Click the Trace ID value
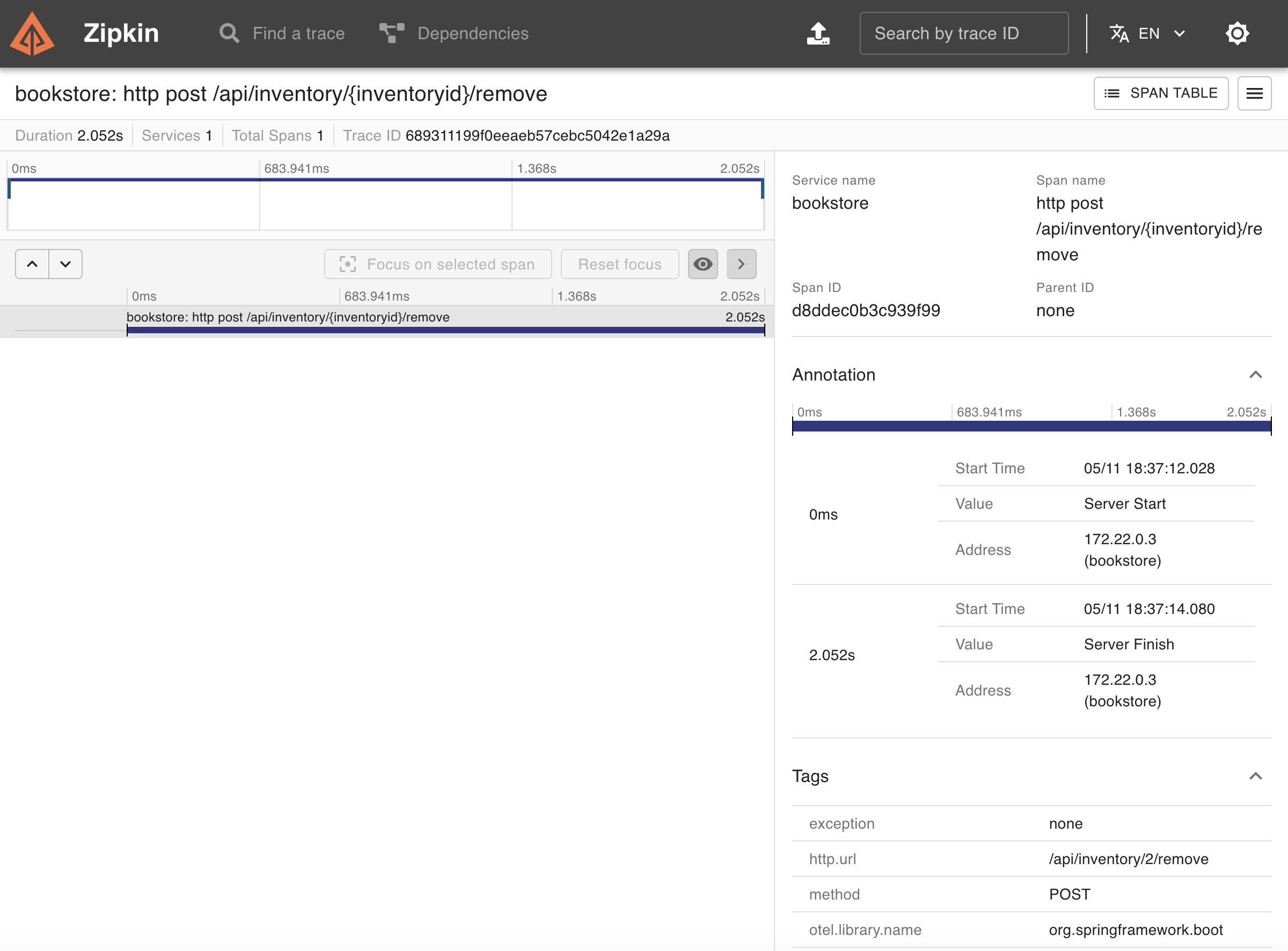Screen dimensions: 1288x951 [538, 136]
